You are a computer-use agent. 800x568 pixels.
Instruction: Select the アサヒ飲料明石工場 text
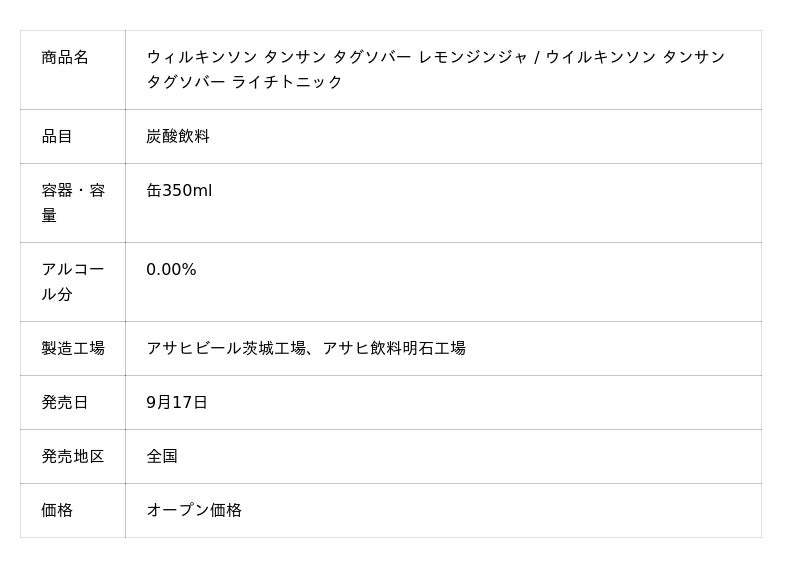click(394, 348)
